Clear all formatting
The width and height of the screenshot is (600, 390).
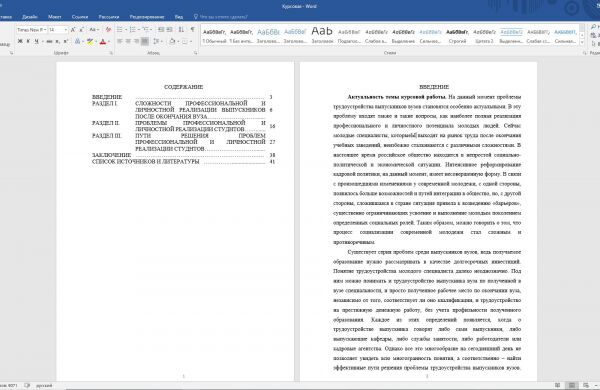click(108, 29)
